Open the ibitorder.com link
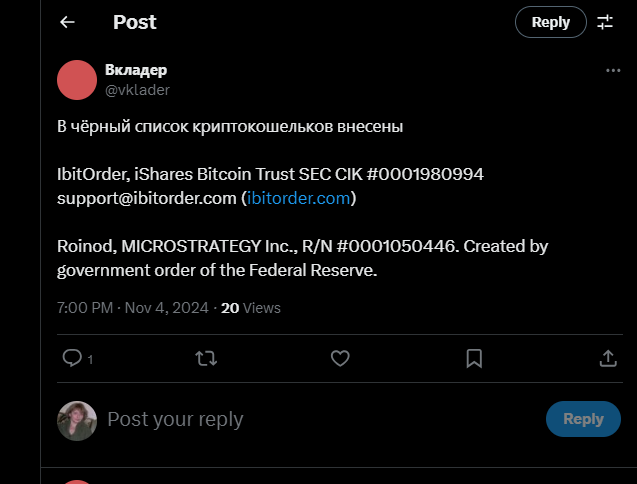 click(x=299, y=198)
